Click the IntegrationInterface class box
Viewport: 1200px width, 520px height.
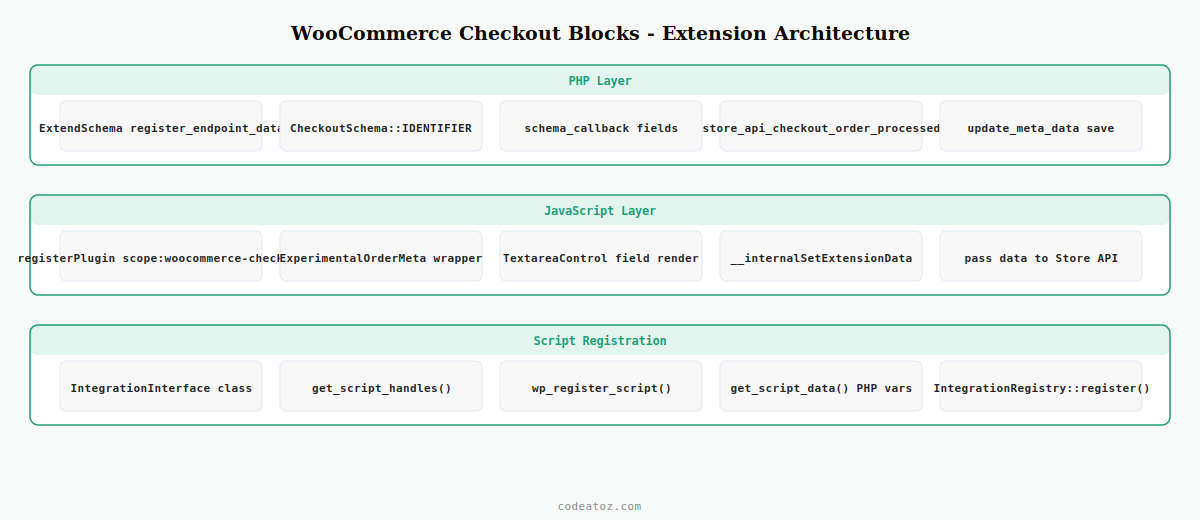pos(161,386)
